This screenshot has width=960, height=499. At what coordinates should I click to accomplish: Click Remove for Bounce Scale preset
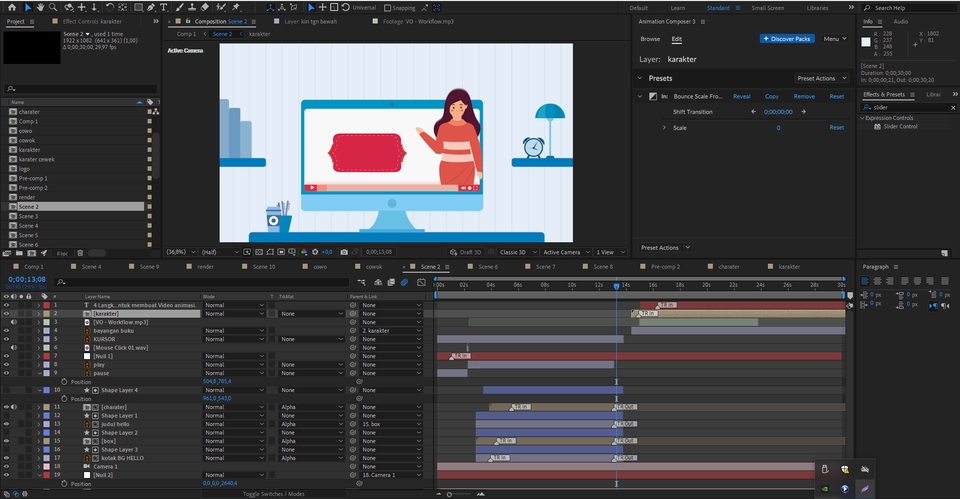[x=804, y=96]
